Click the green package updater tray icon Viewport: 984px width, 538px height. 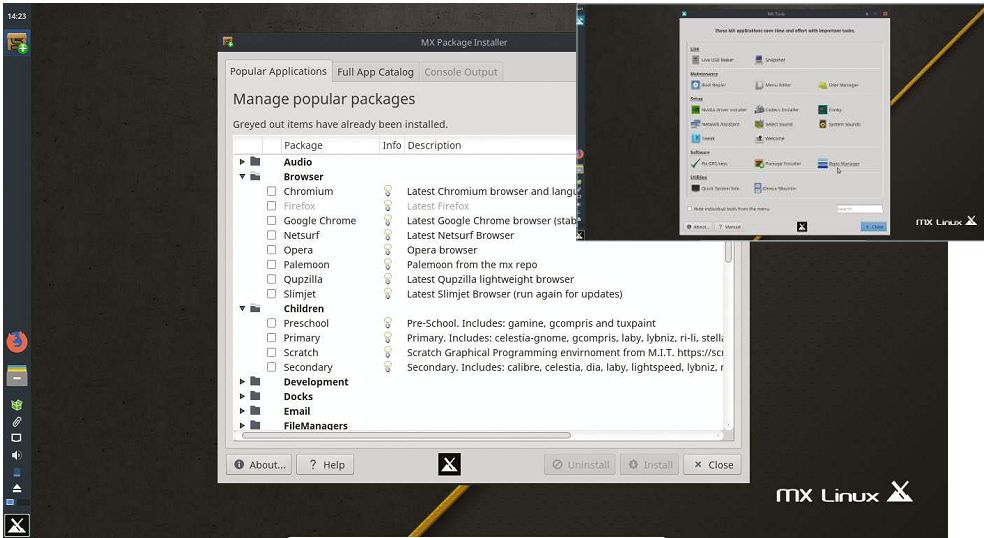click(x=17, y=405)
